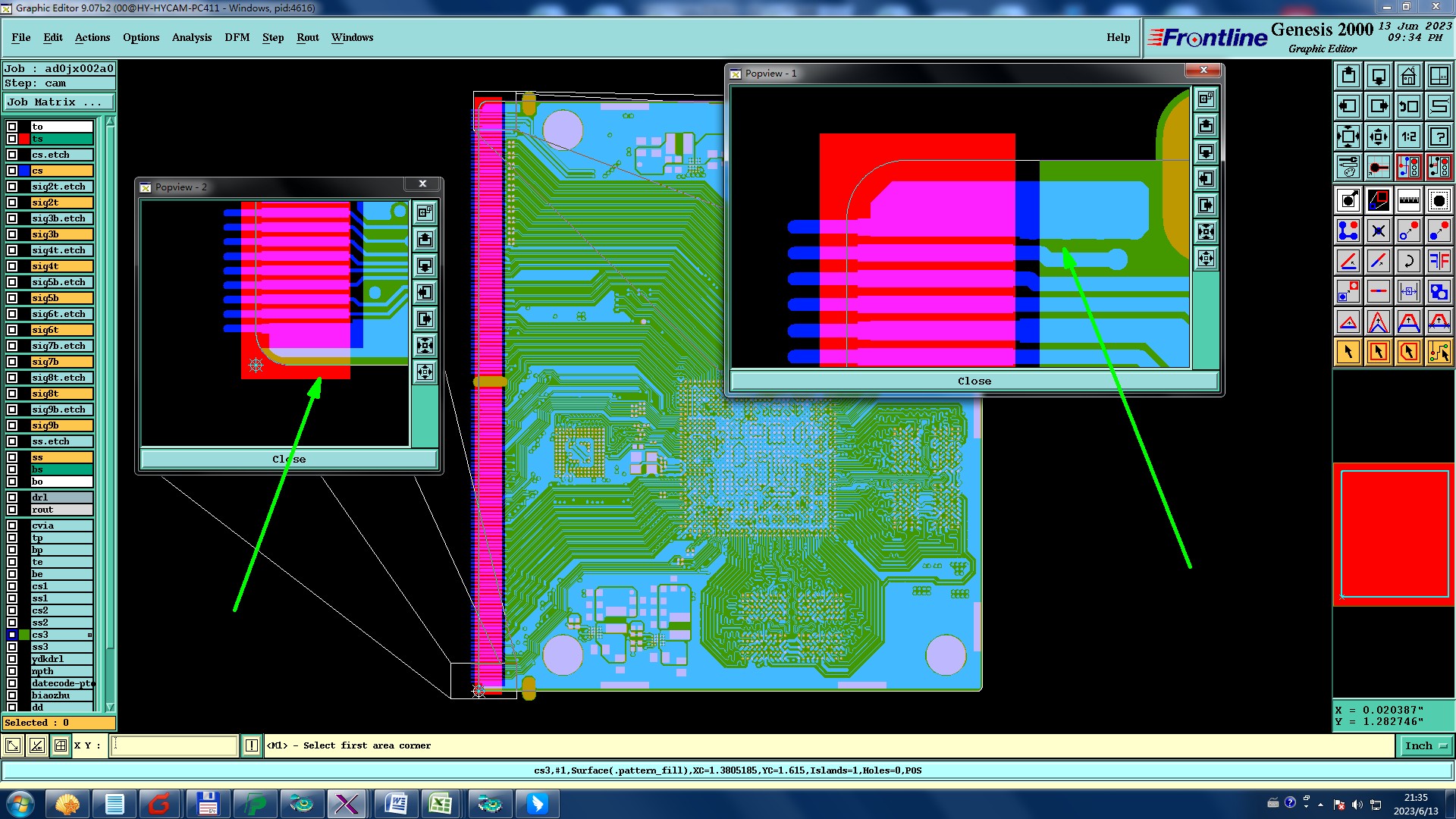This screenshot has height=819, width=1456.
Task: Toggle checkbox for layer ss.etch
Action: 12,441
